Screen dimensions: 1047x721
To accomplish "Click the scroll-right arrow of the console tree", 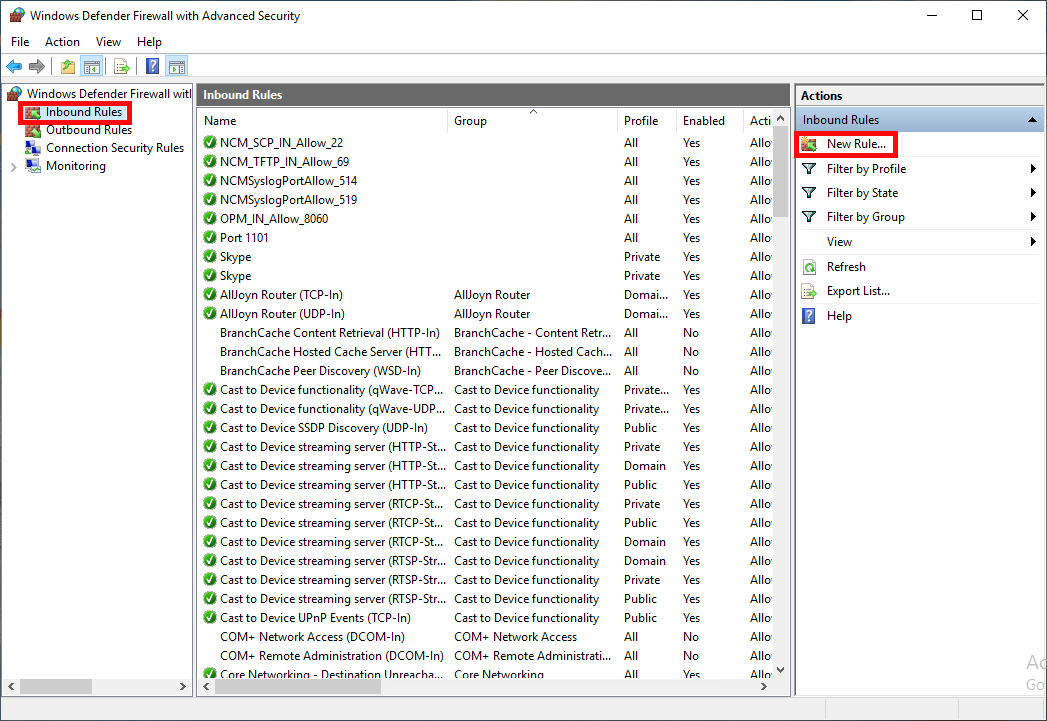I will [182, 686].
